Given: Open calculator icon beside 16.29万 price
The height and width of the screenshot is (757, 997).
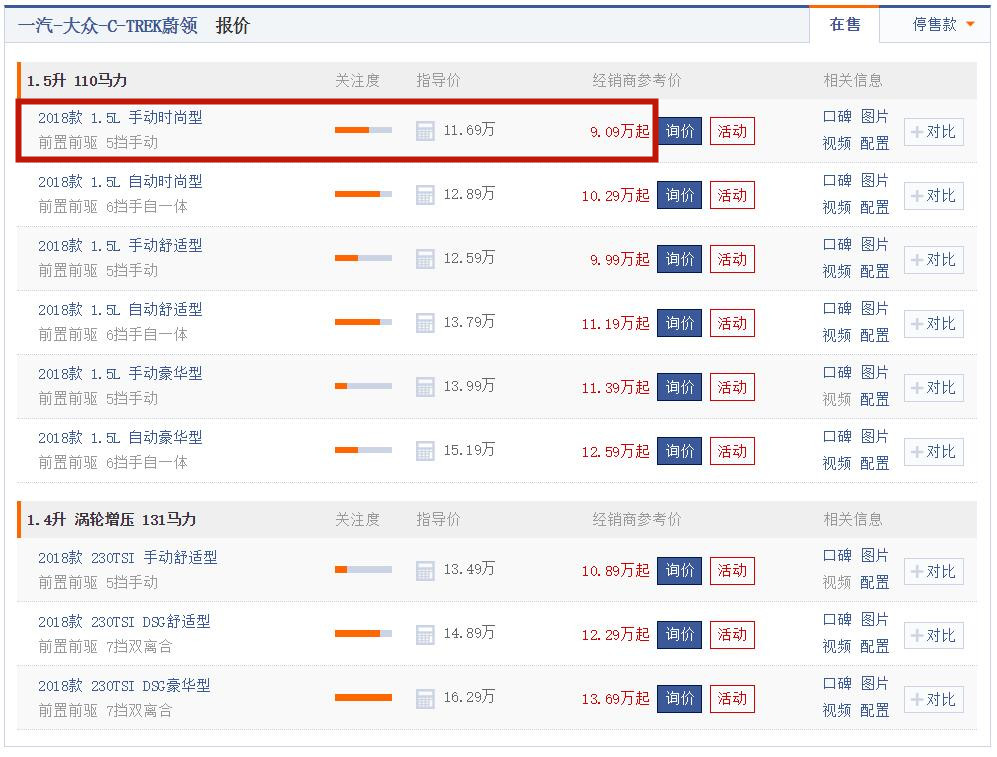Looking at the screenshot, I should point(425,699).
